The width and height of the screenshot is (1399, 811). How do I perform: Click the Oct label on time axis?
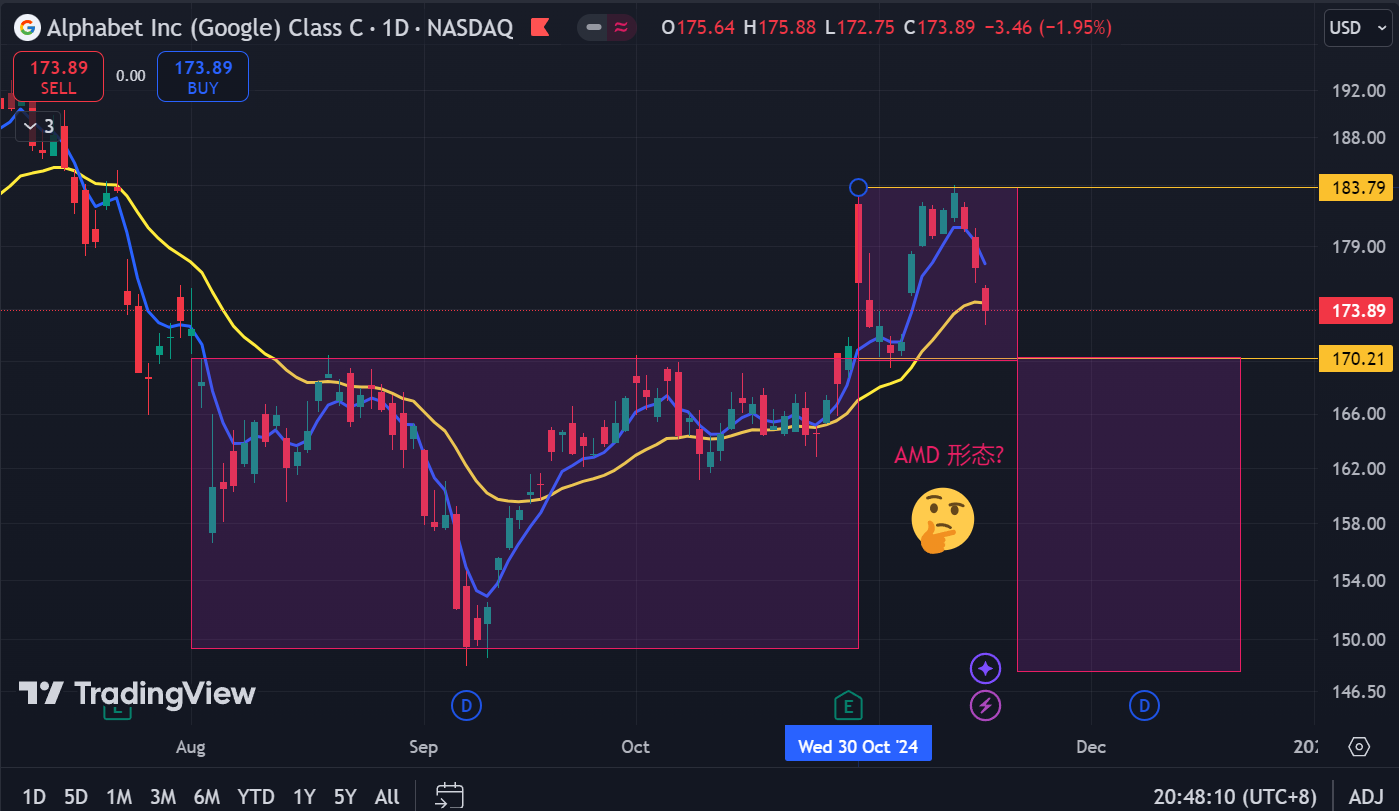coord(635,747)
